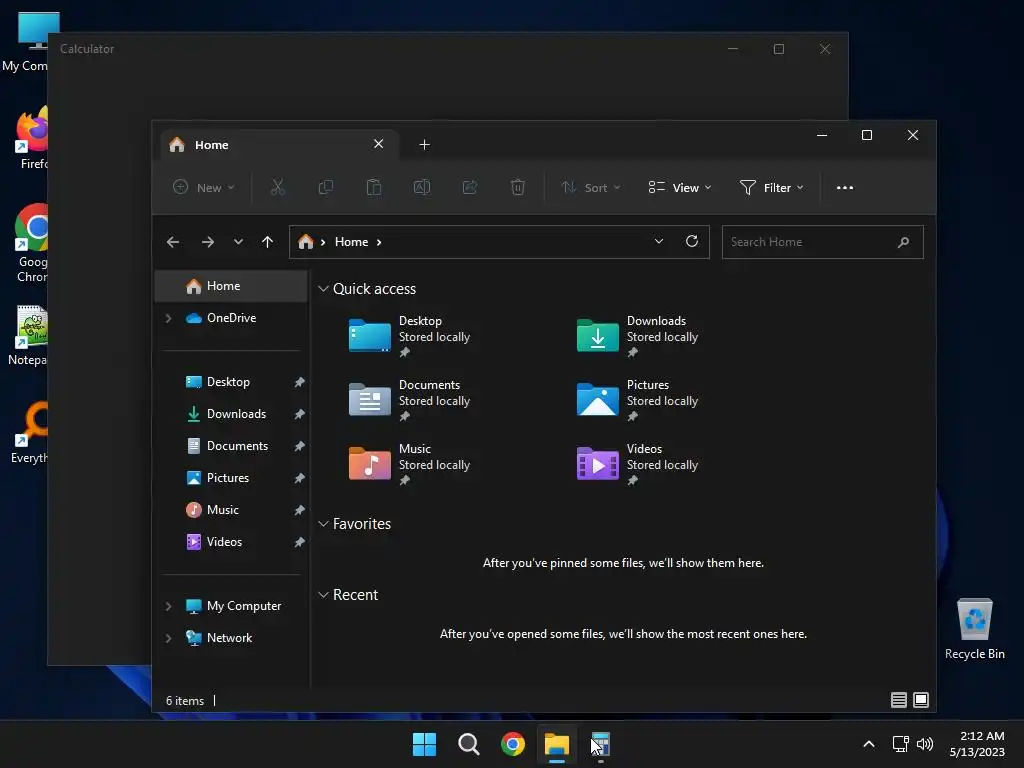Switch to large thumbnails view in status bar
The height and width of the screenshot is (768, 1024).
[x=920, y=700]
